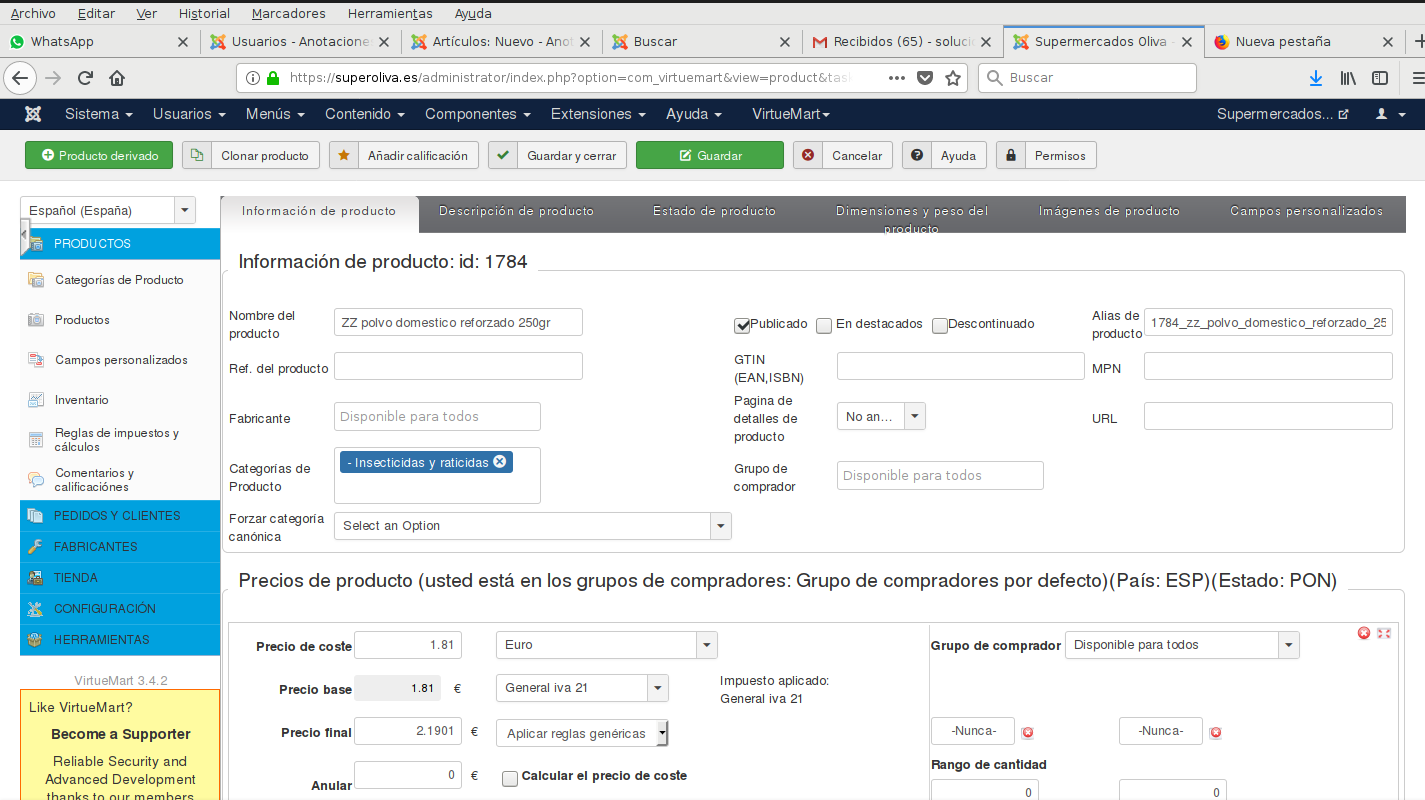Click Guardar y cerrar button

558,155
